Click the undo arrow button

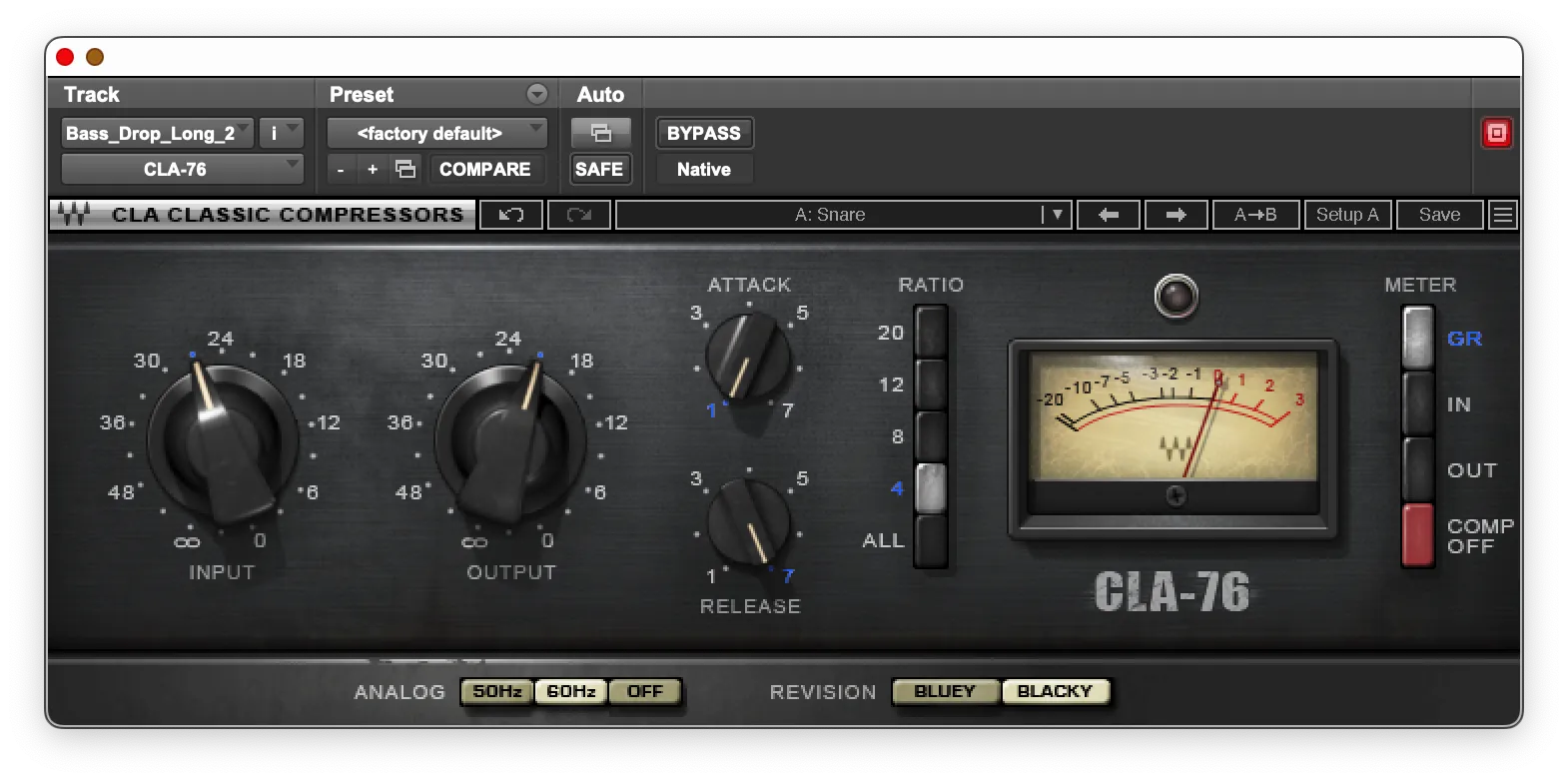click(511, 215)
